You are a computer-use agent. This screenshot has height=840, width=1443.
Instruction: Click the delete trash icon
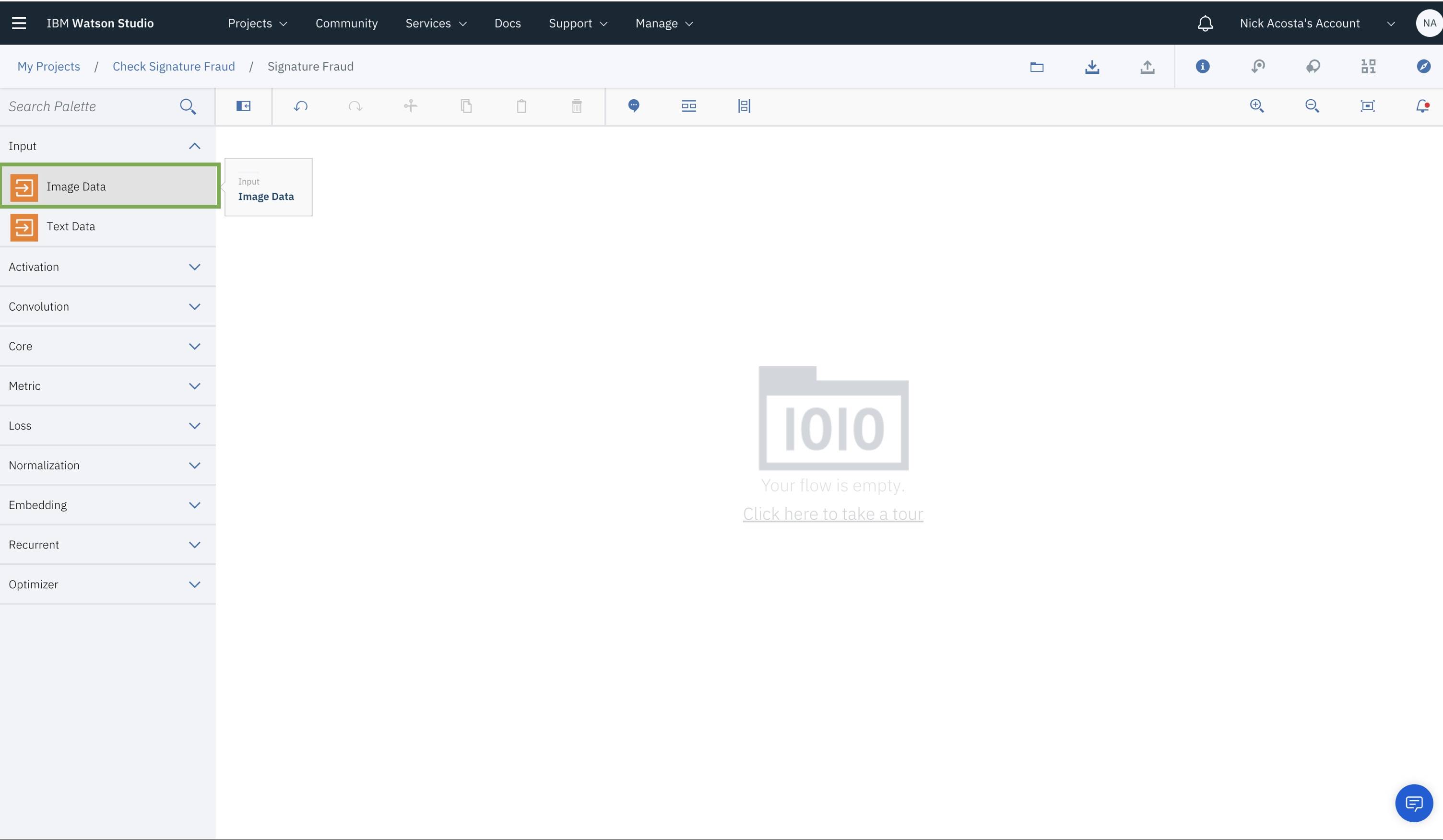[577, 106]
